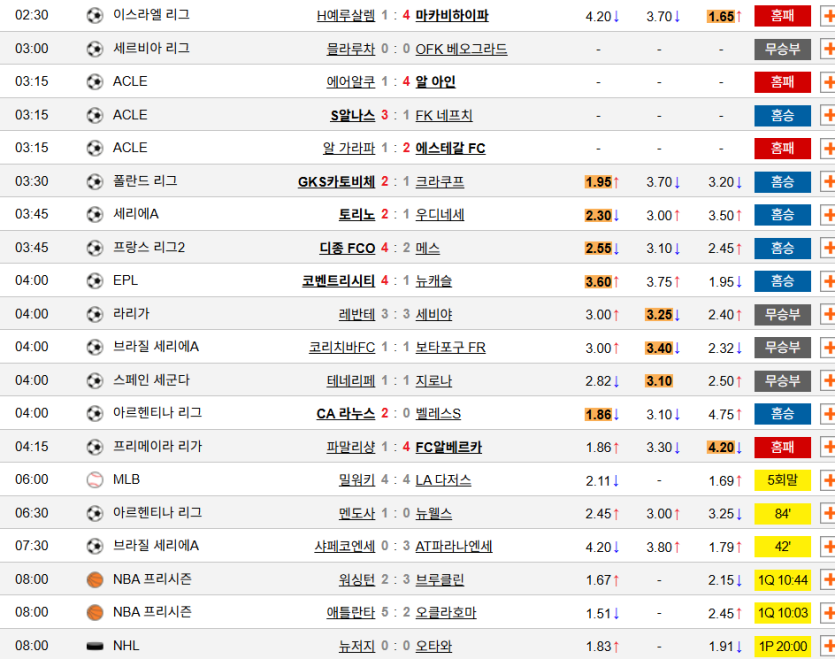Viewport: 835px width, 659px height.
Task: Click basketball icon in the 워싱턴 vs 브루클린 row
Action: pos(95,580)
